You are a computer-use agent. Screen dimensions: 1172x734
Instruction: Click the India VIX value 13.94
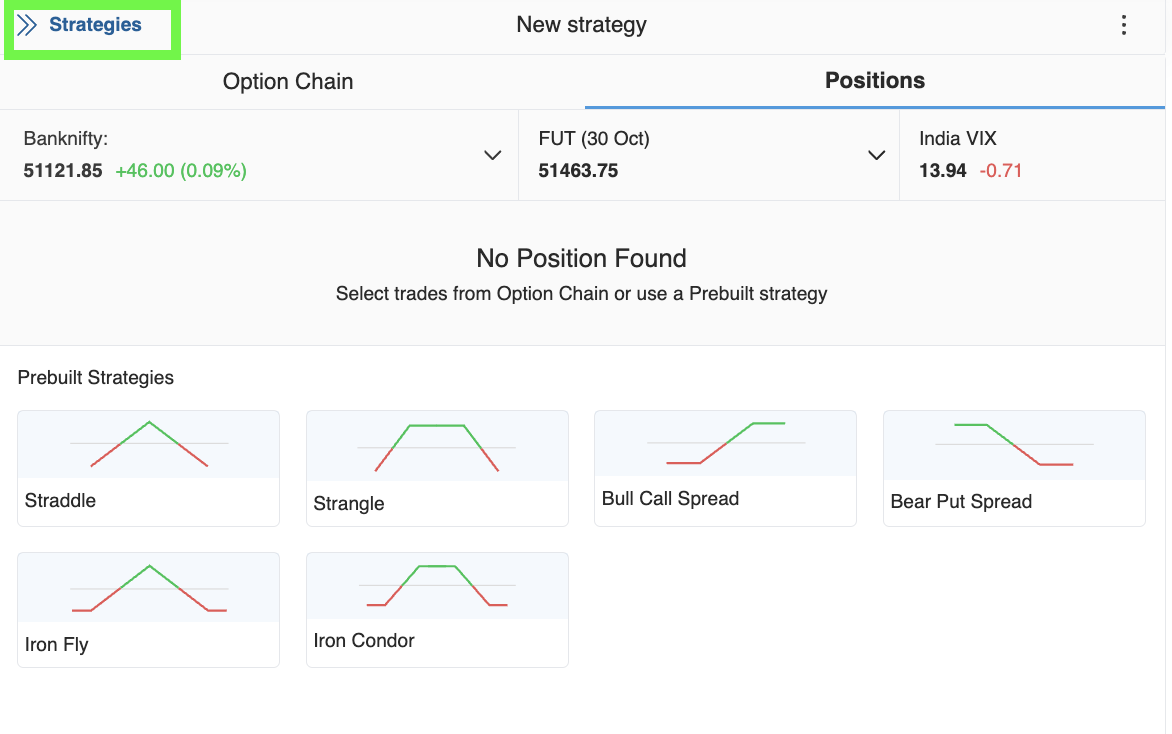(x=943, y=170)
